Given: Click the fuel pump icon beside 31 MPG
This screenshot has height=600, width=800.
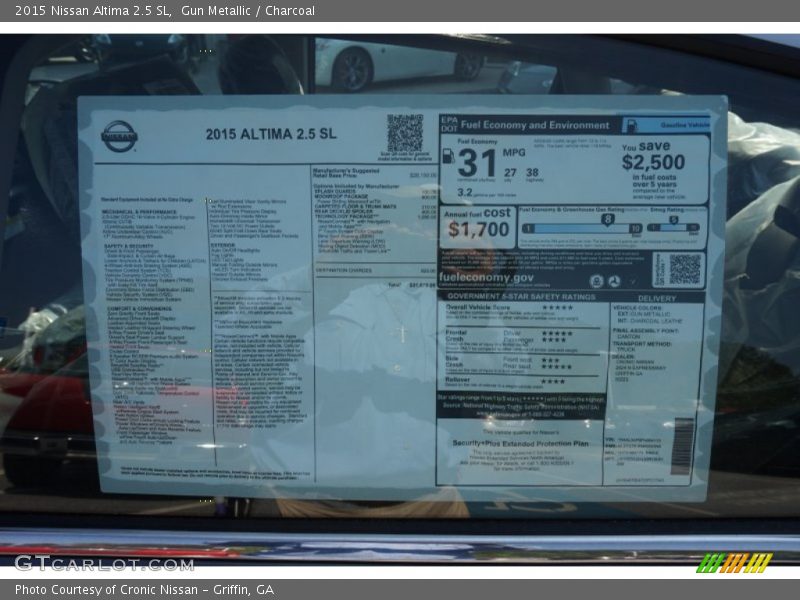Looking at the screenshot, I should (x=448, y=156).
